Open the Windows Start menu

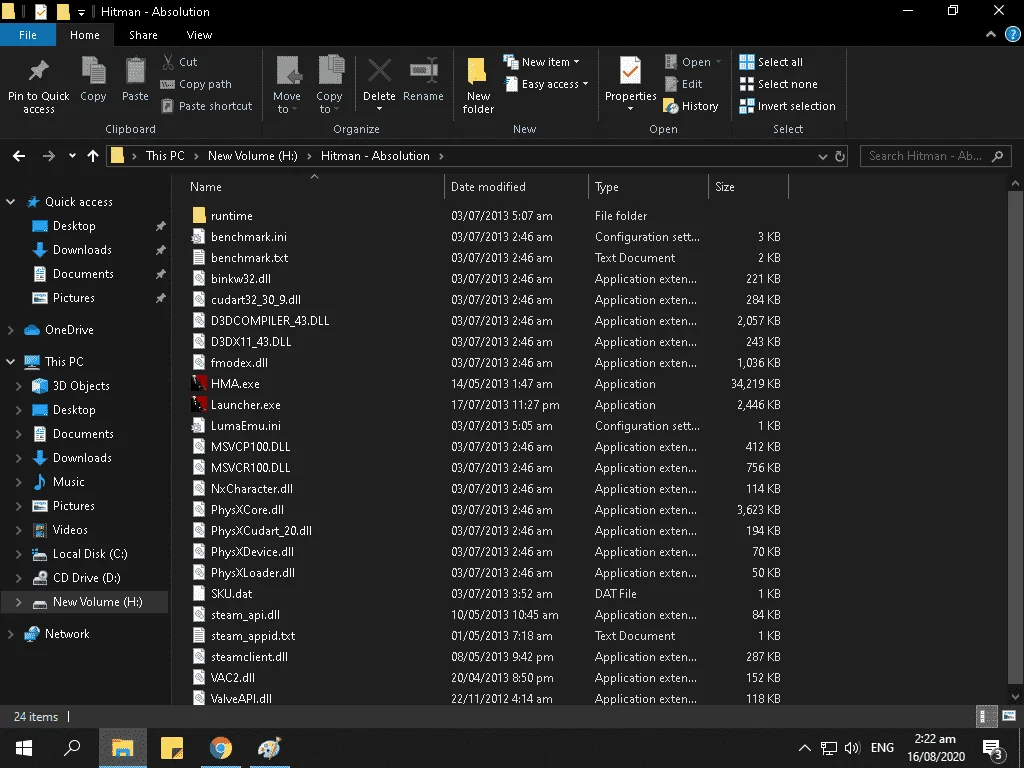(24, 748)
